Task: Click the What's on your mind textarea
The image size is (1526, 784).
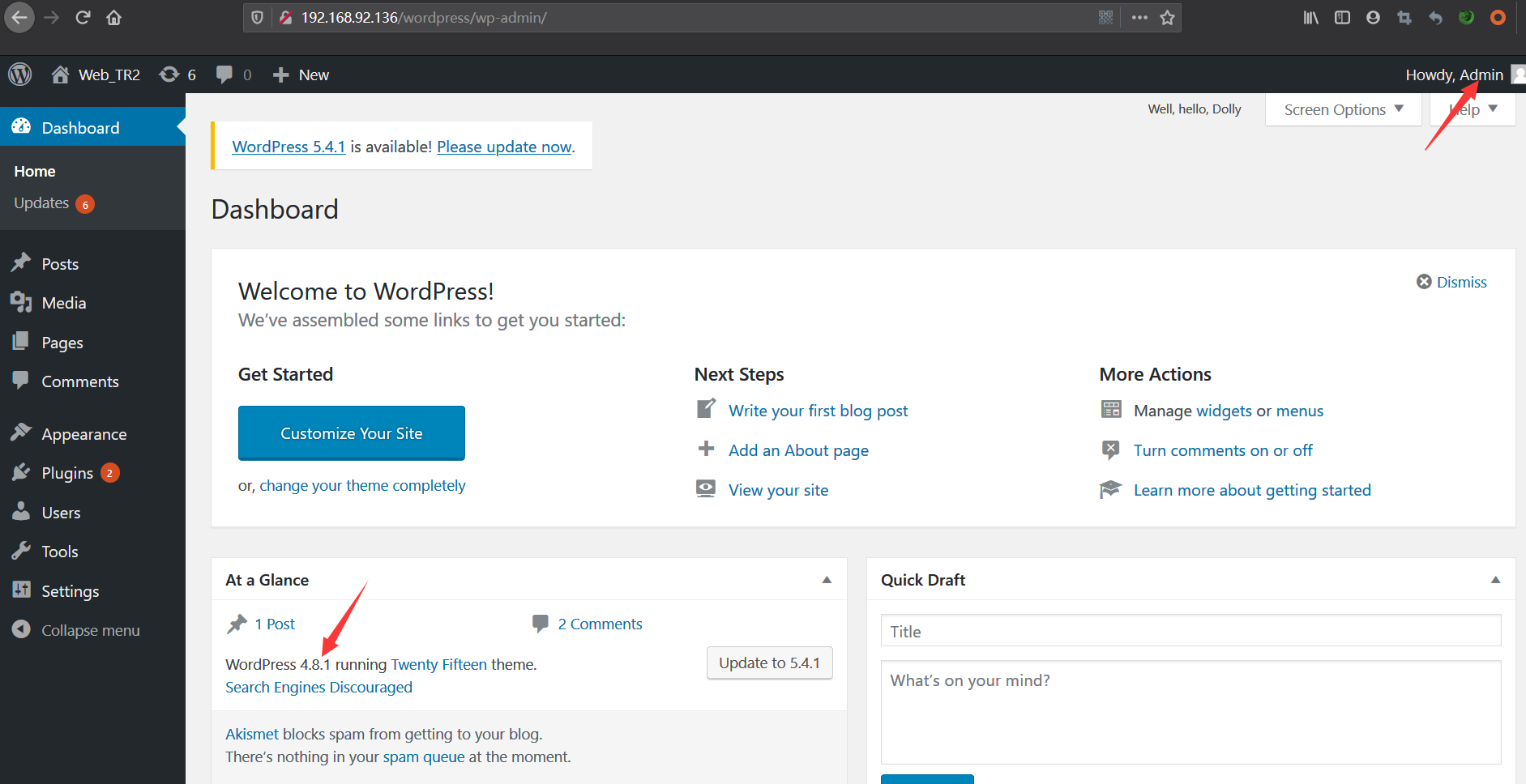Action: [x=1190, y=712]
